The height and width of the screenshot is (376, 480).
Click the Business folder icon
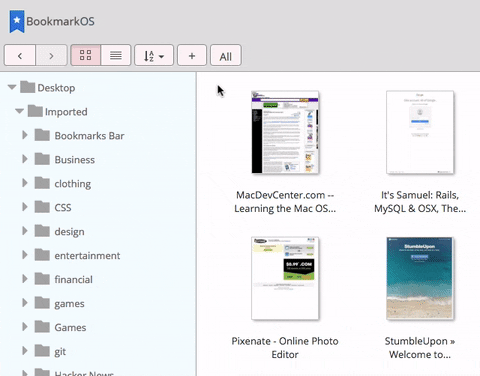(x=42, y=159)
